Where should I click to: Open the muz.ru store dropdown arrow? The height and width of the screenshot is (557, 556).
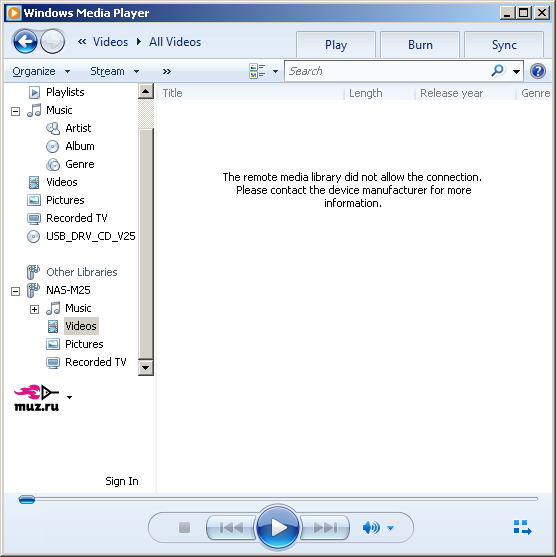tap(69, 397)
